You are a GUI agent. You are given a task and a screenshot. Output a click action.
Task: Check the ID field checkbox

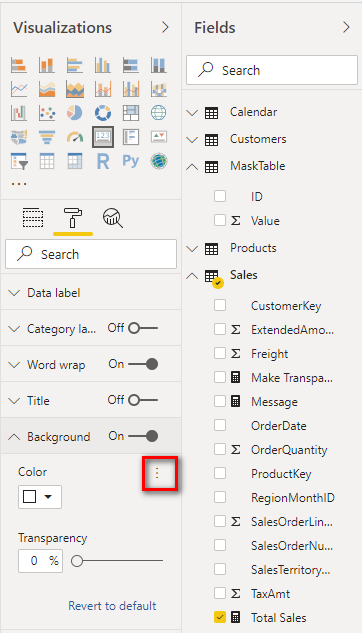pos(220,196)
